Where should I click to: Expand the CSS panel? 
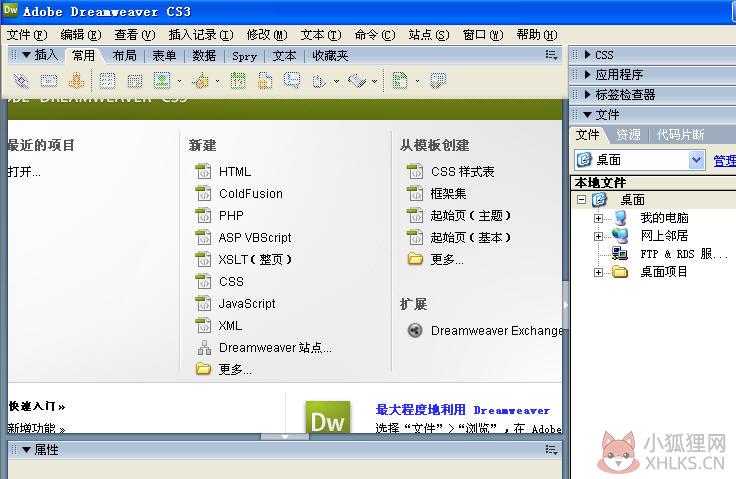pos(587,55)
